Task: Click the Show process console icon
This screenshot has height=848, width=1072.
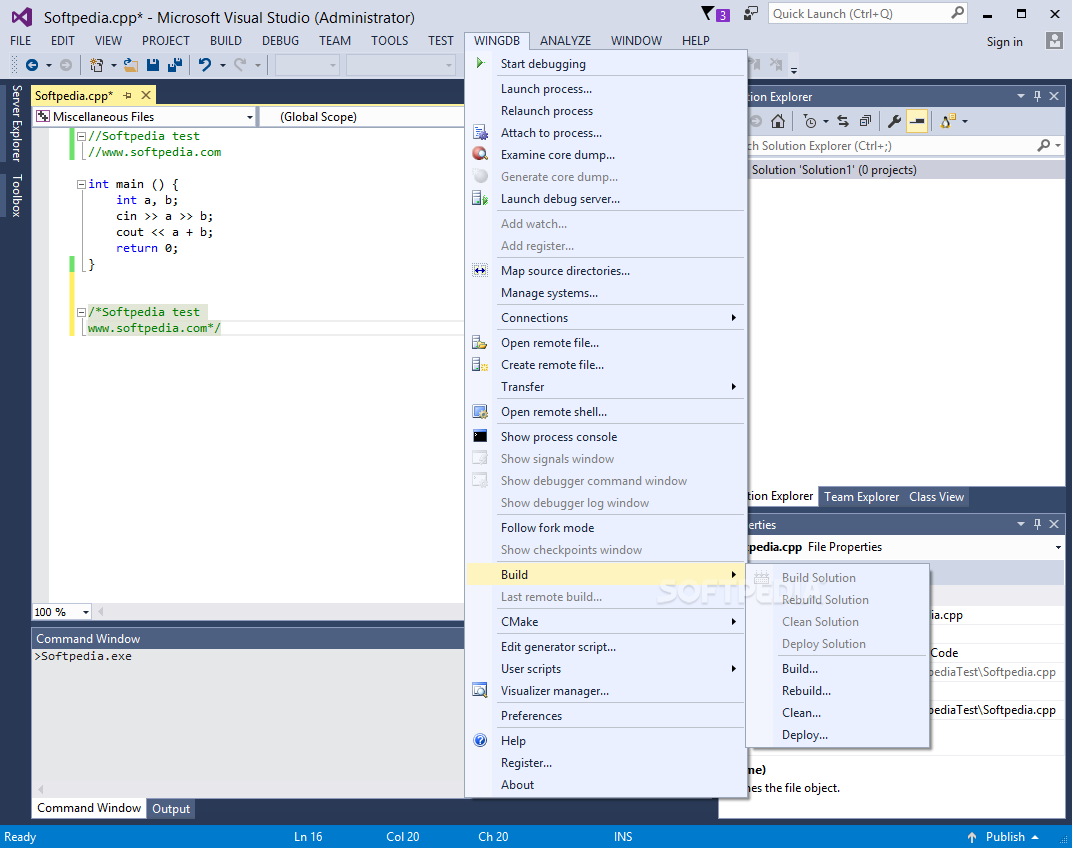Action: click(481, 436)
